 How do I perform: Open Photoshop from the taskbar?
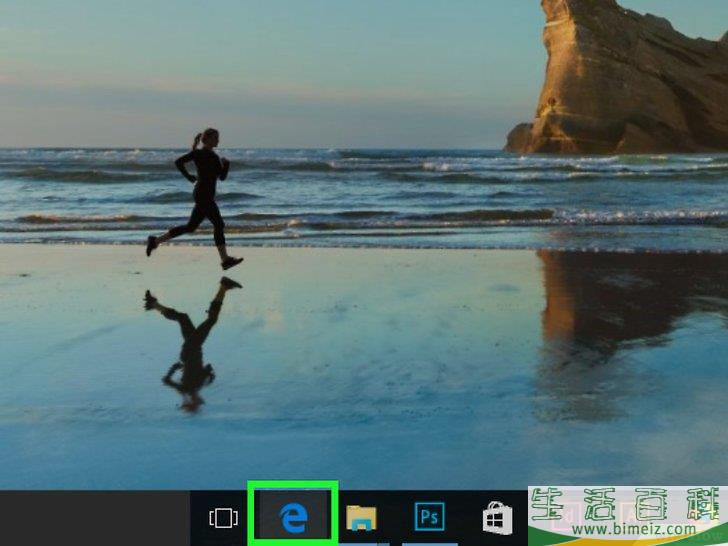click(x=429, y=516)
